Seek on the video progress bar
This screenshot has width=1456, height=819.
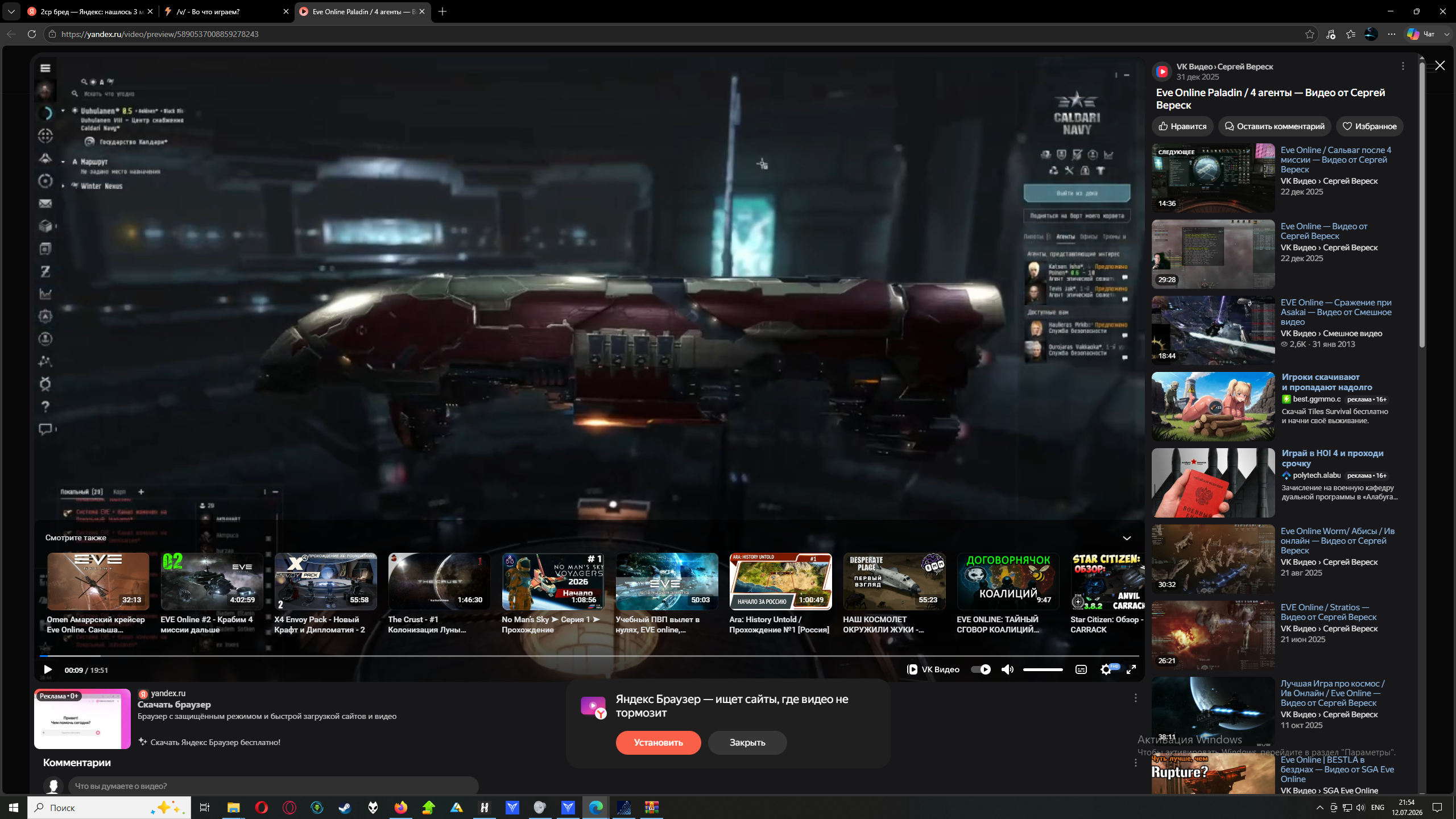[589, 656]
